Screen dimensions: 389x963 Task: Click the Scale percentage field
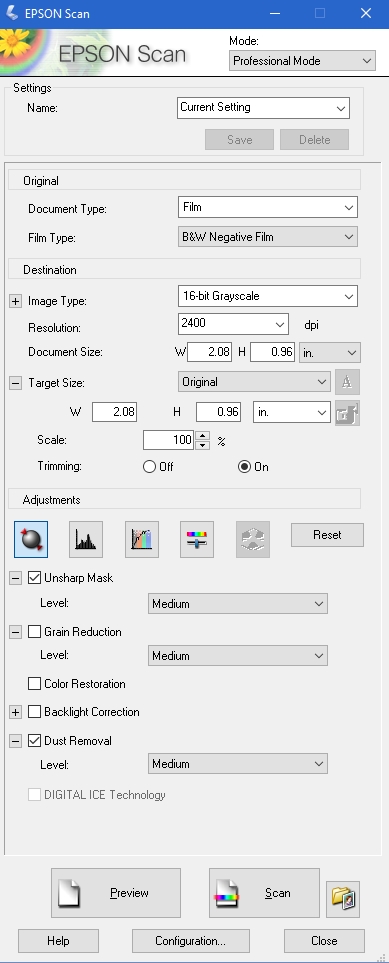pos(168,440)
